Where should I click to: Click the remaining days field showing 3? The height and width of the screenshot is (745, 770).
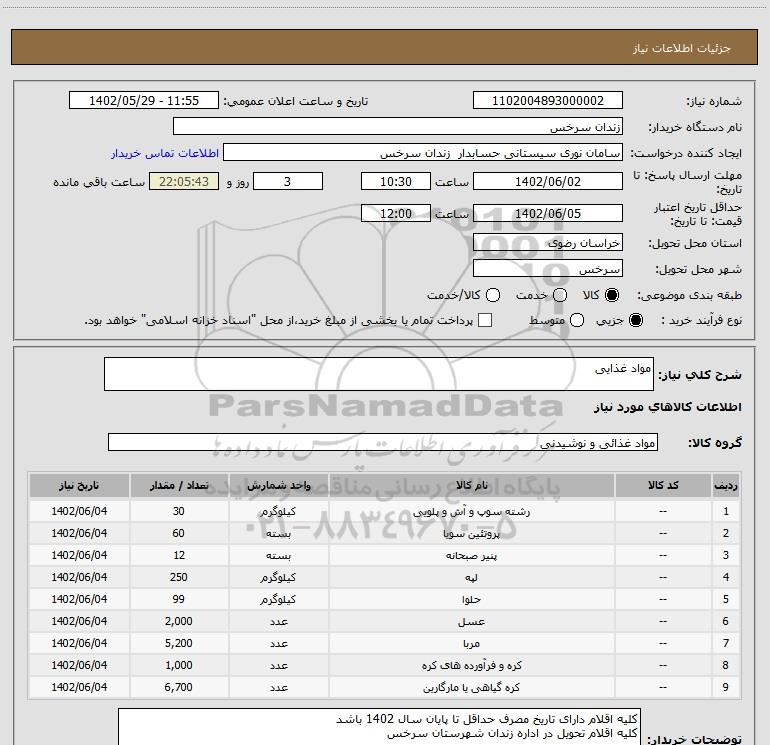[x=288, y=181]
